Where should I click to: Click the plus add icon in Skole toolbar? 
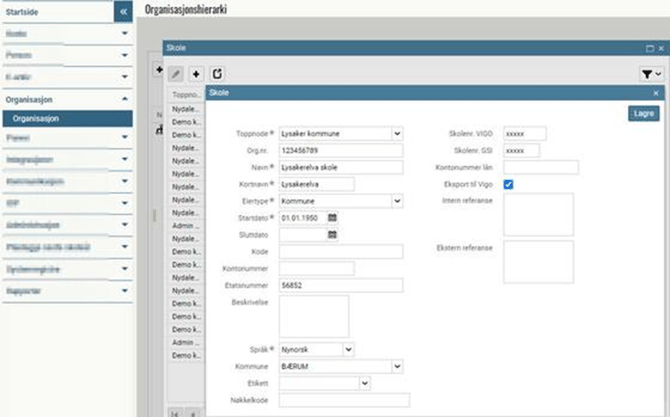coord(196,74)
